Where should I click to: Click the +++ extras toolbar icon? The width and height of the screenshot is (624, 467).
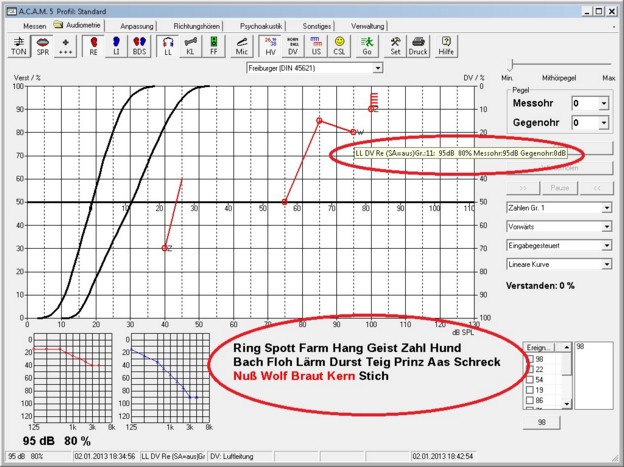[x=65, y=46]
